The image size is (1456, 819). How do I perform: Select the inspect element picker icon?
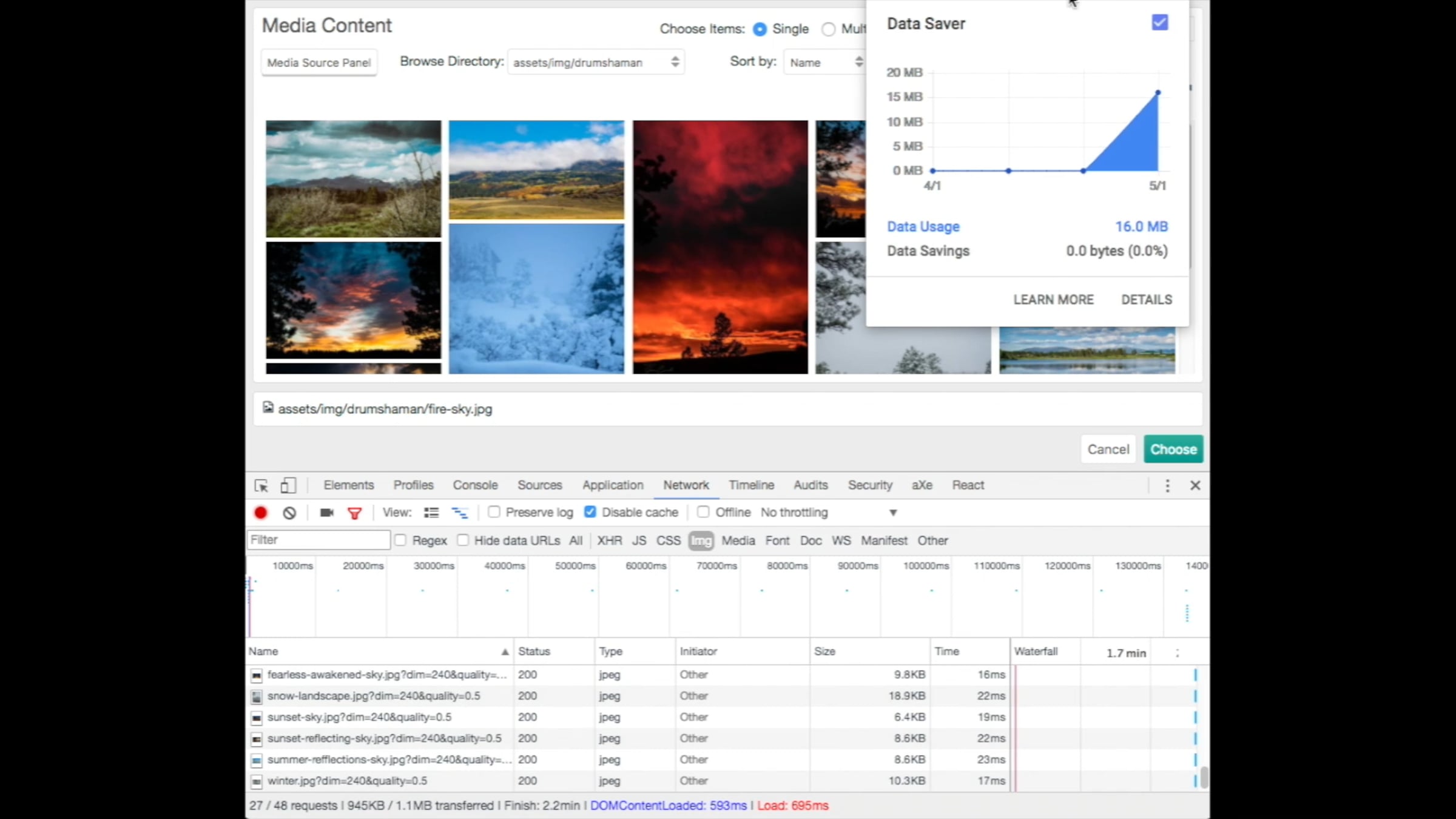[x=261, y=485]
